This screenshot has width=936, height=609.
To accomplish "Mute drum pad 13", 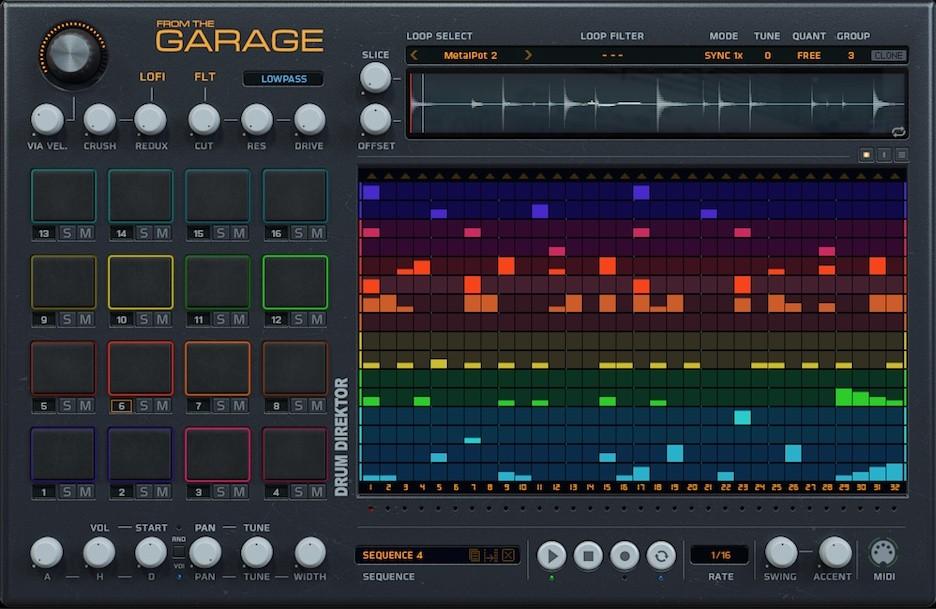I will click(x=86, y=234).
